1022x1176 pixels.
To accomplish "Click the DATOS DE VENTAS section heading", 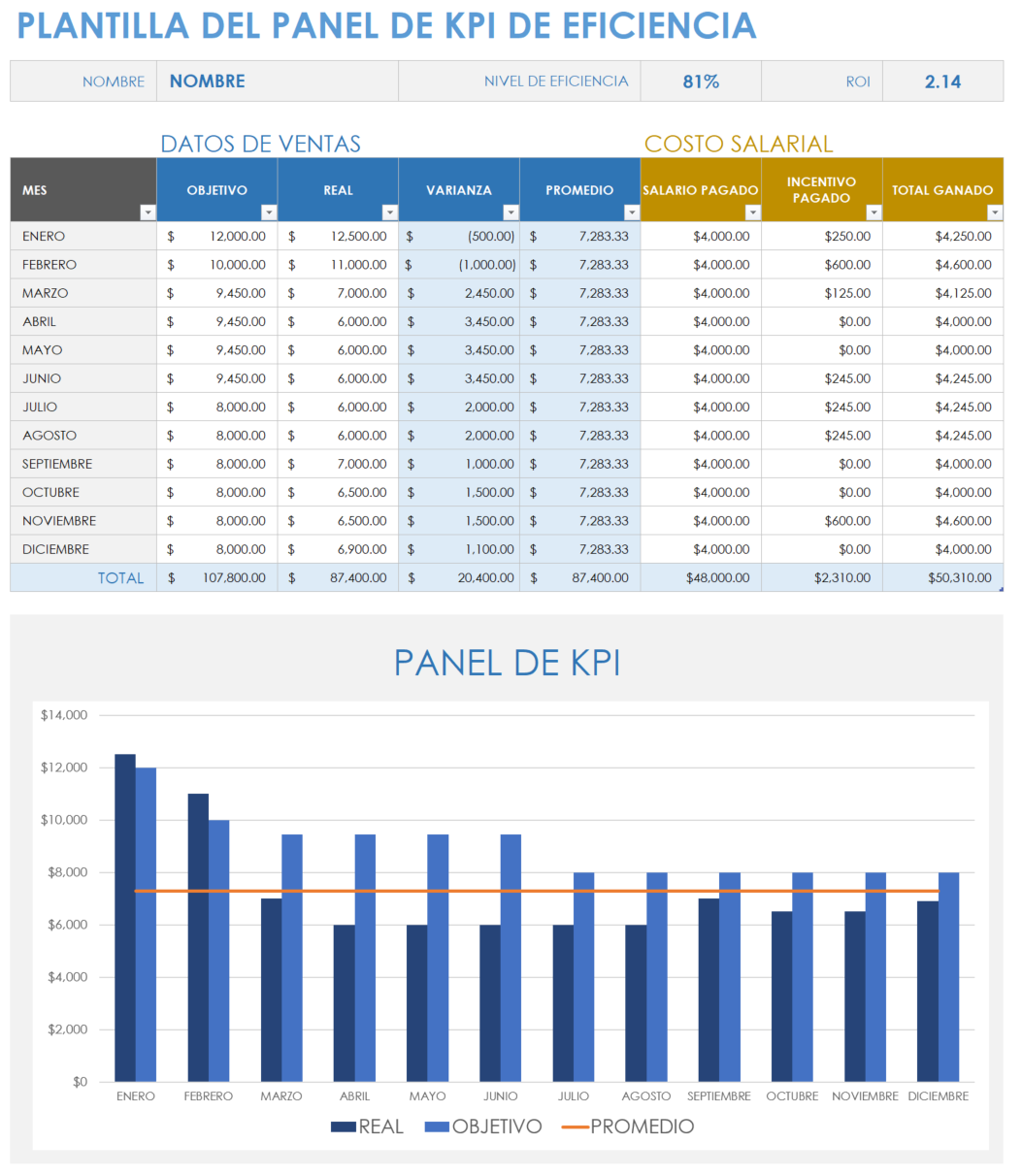I will (262, 143).
